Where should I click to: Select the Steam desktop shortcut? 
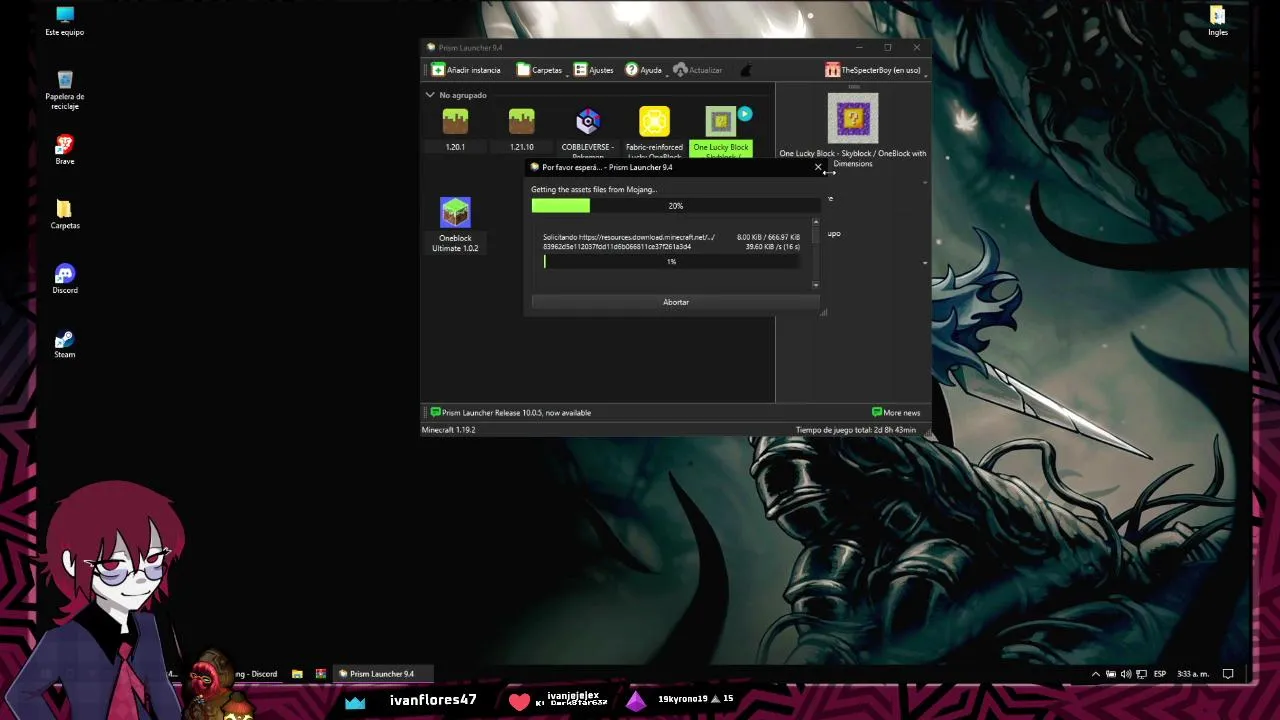click(x=65, y=343)
